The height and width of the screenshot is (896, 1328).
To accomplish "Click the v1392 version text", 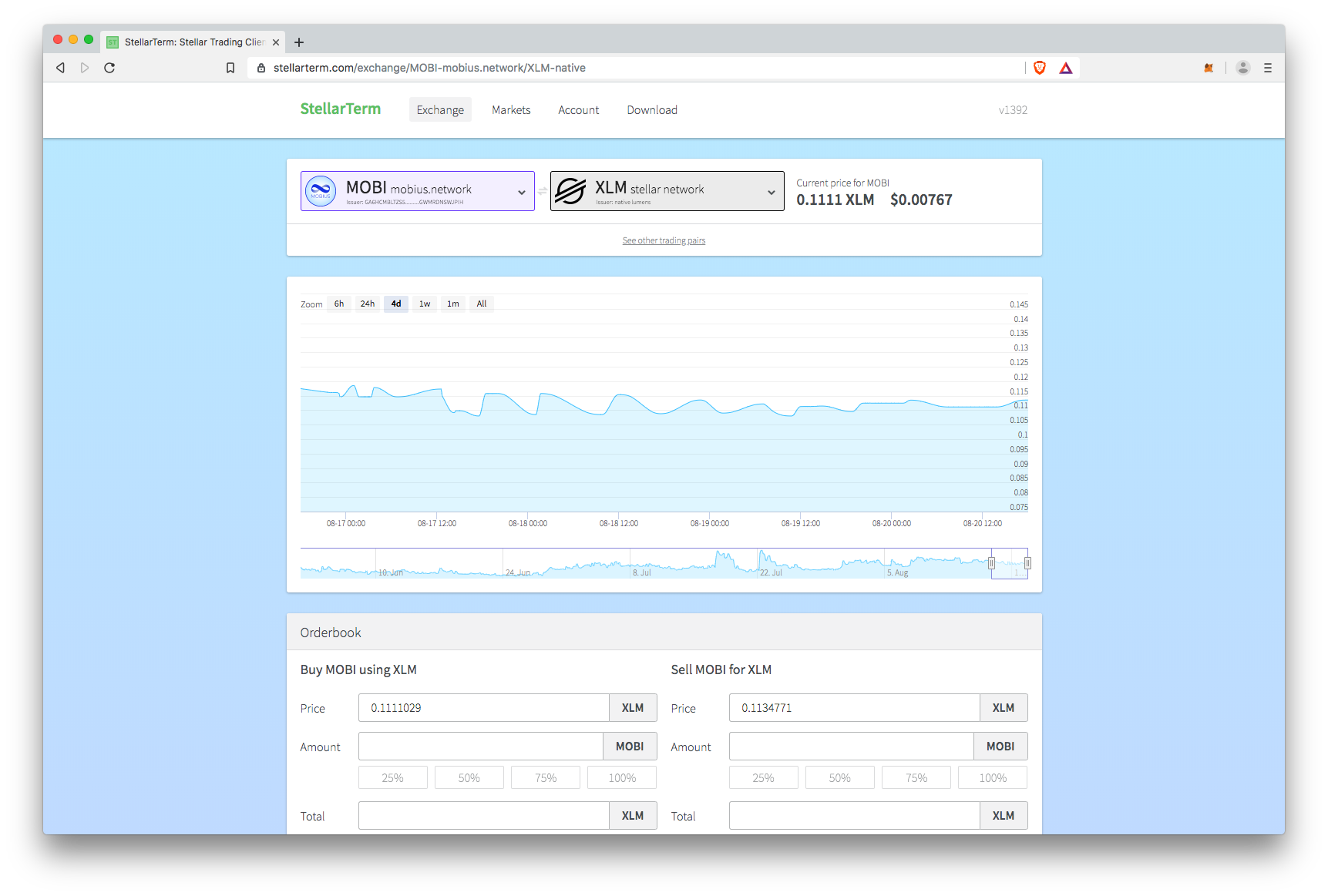I will click(x=1013, y=110).
